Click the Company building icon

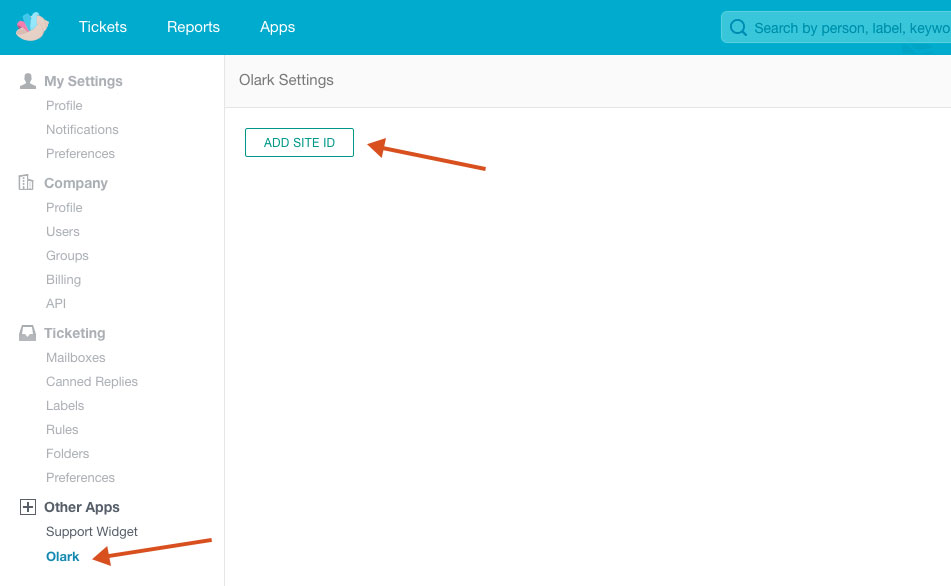[x=27, y=183]
